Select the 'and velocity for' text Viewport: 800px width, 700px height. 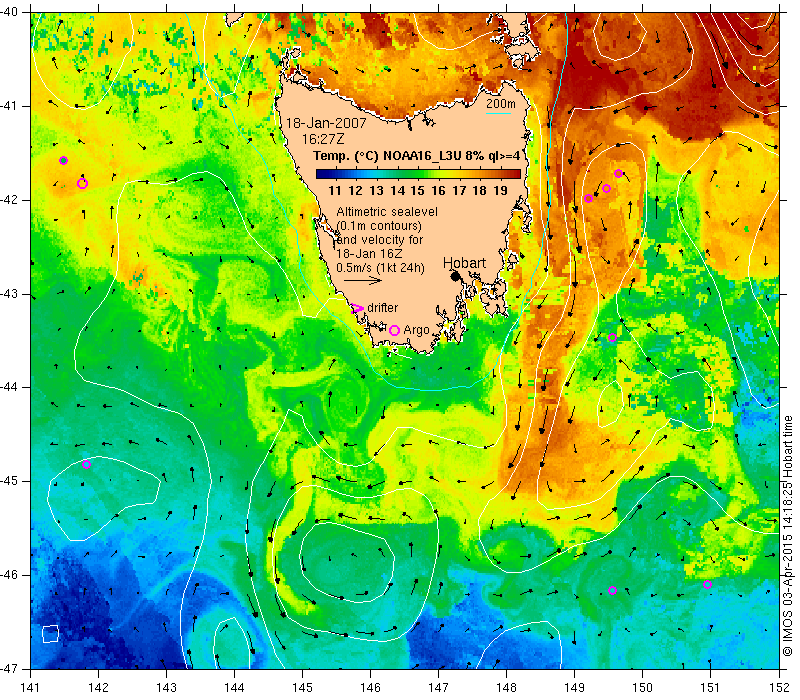380,240
